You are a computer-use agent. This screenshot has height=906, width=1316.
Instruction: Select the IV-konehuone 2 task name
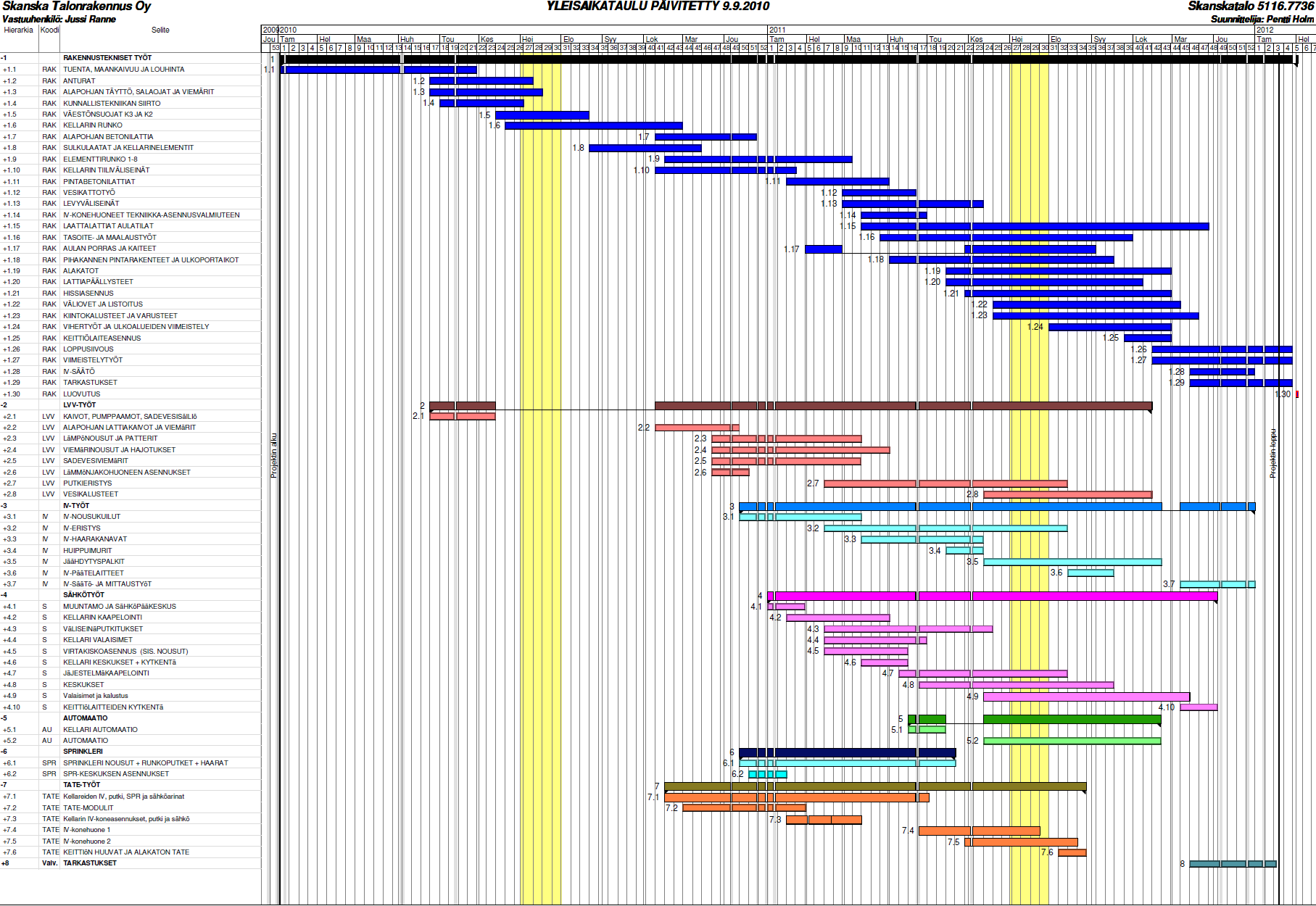coord(87,841)
